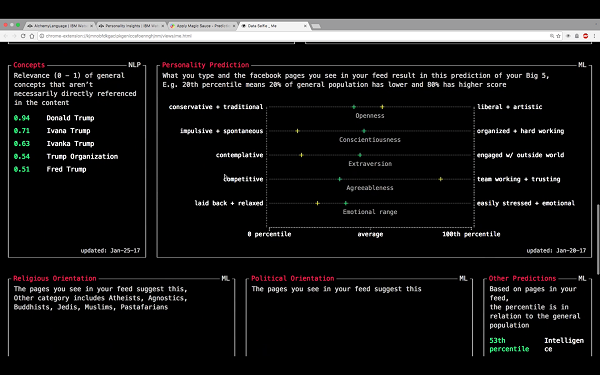Viewport: 600px width, 375px height.
Task: Click the zoom magnifier icon in address bar
Action: (552, 36)
